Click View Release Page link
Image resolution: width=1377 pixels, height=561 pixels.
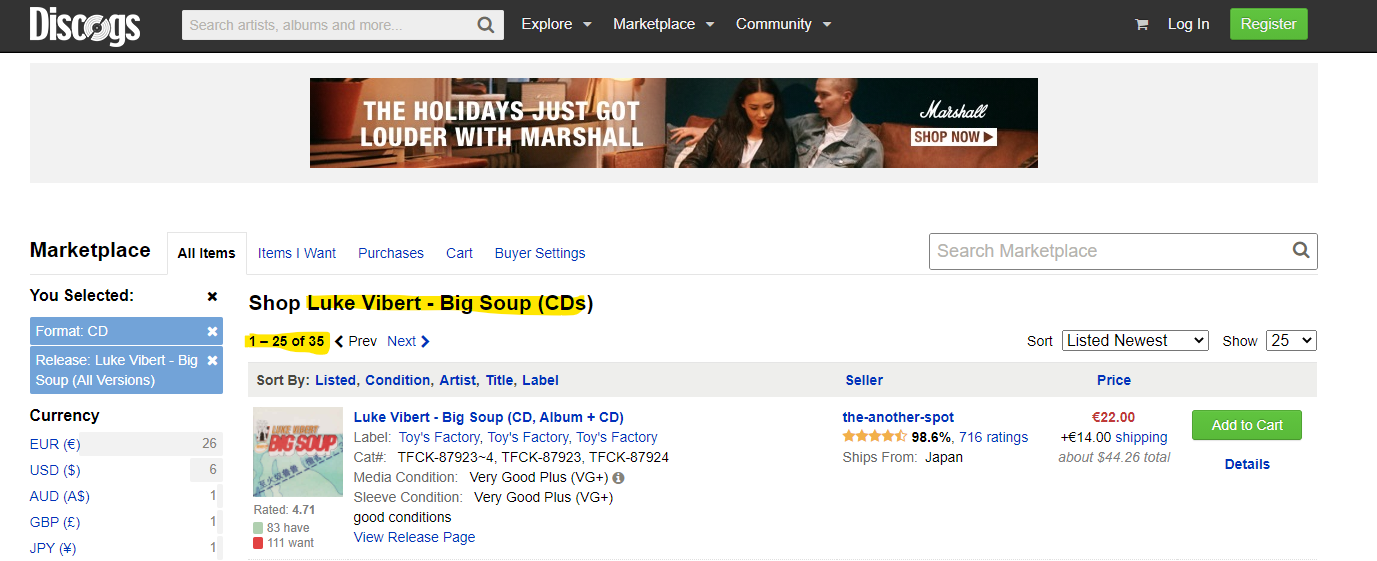[414, 537]
